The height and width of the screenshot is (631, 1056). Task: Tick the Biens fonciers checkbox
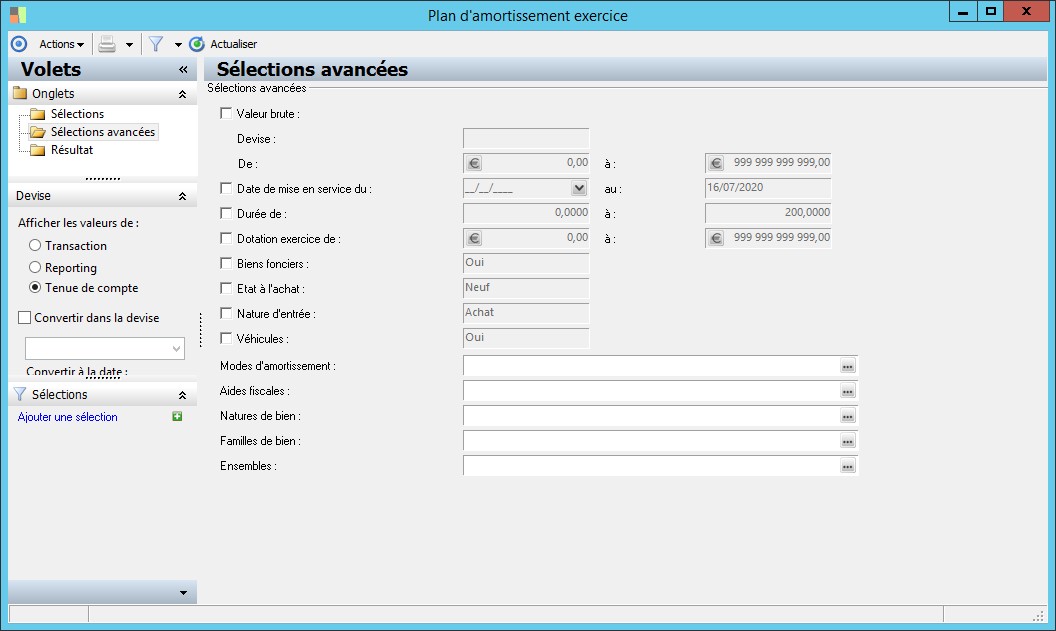click(226, 264)
